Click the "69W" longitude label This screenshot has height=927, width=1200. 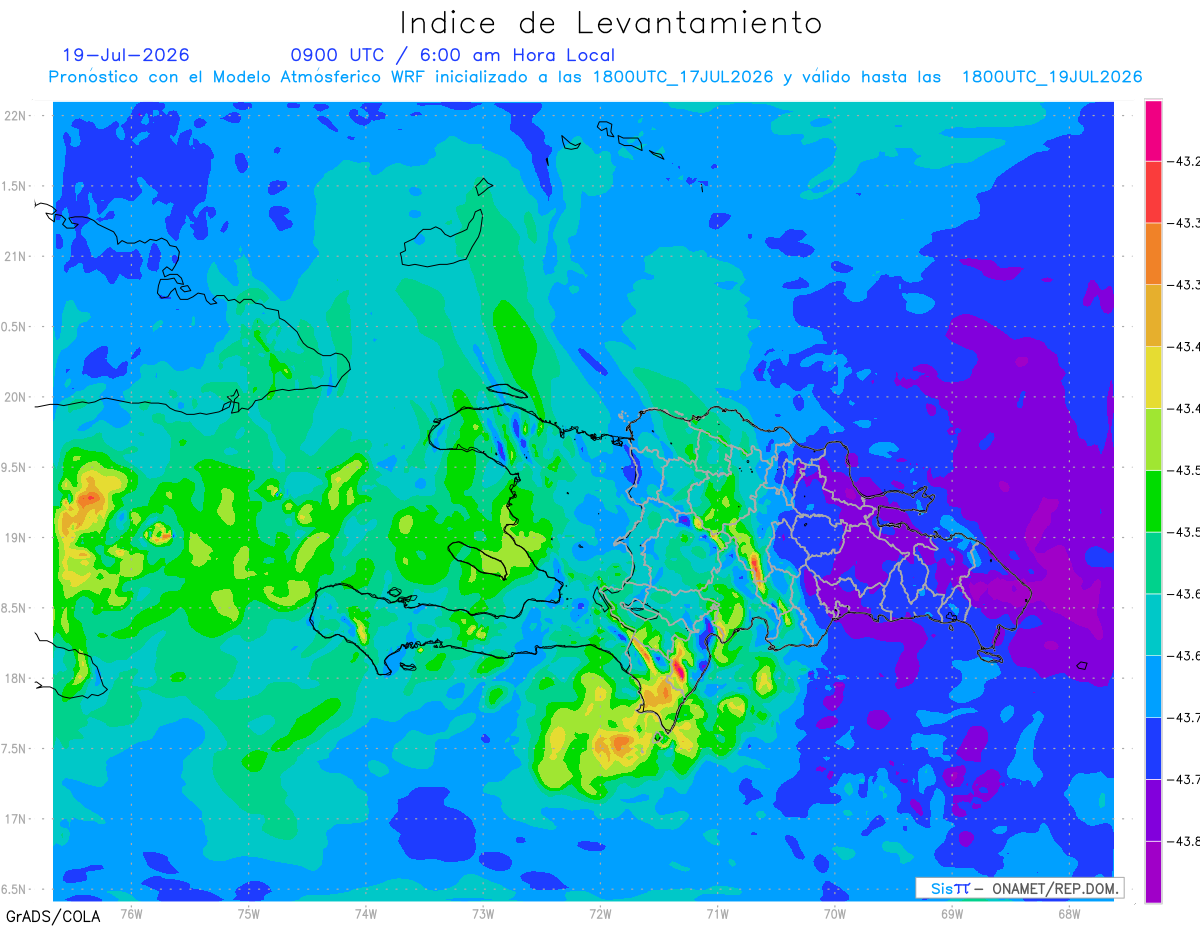951,914
